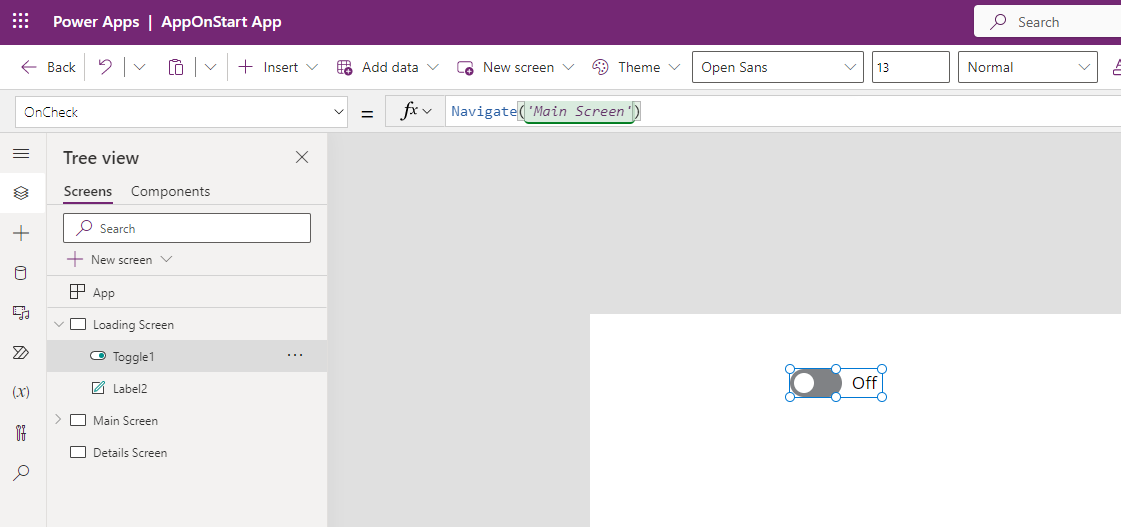Click the Undo icon in toolbar
Image resolution: width=1121 pixels, height=527 pixels.
105,67
